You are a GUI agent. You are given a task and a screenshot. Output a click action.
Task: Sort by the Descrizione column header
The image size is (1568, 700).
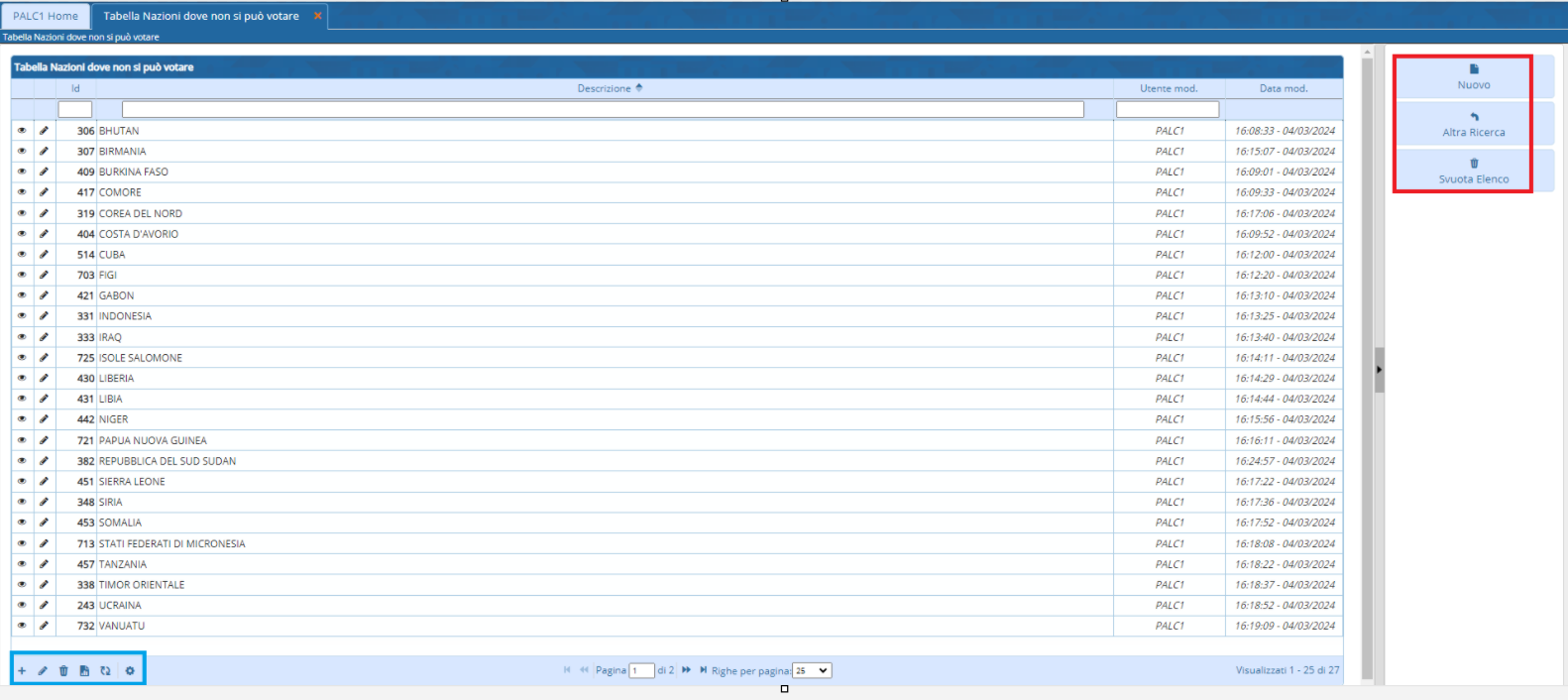click(604, 88)
